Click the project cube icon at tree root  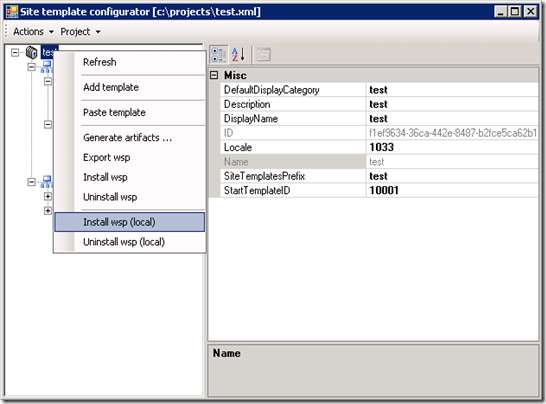(x=31, y=53)
